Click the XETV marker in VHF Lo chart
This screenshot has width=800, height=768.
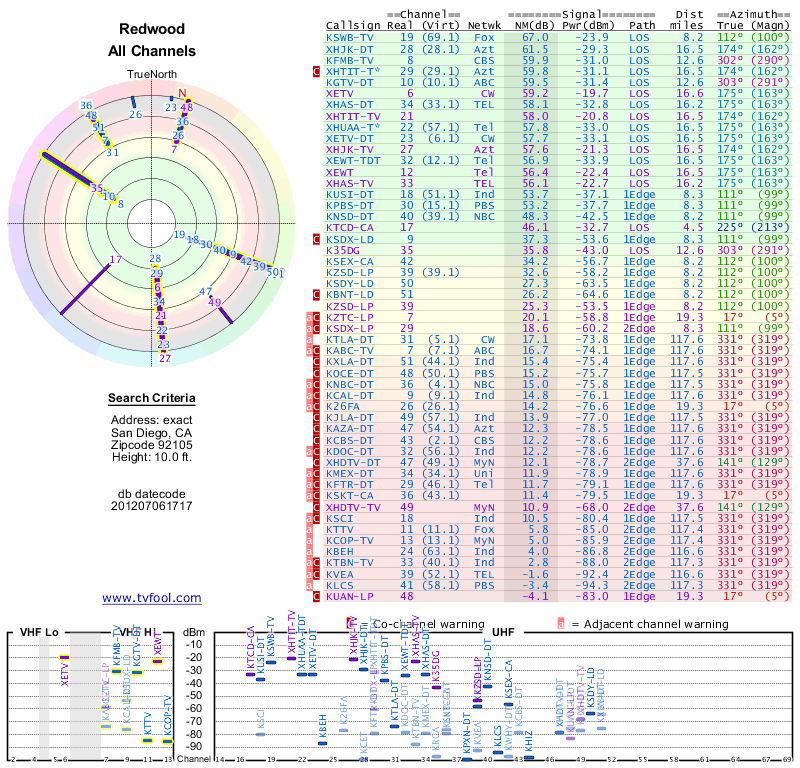[64, 658]
